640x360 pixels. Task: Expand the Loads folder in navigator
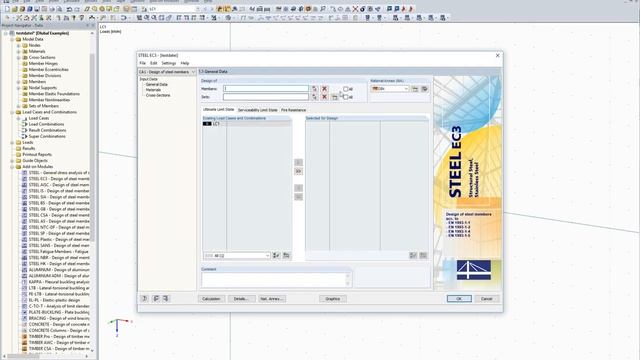(12, 142)
